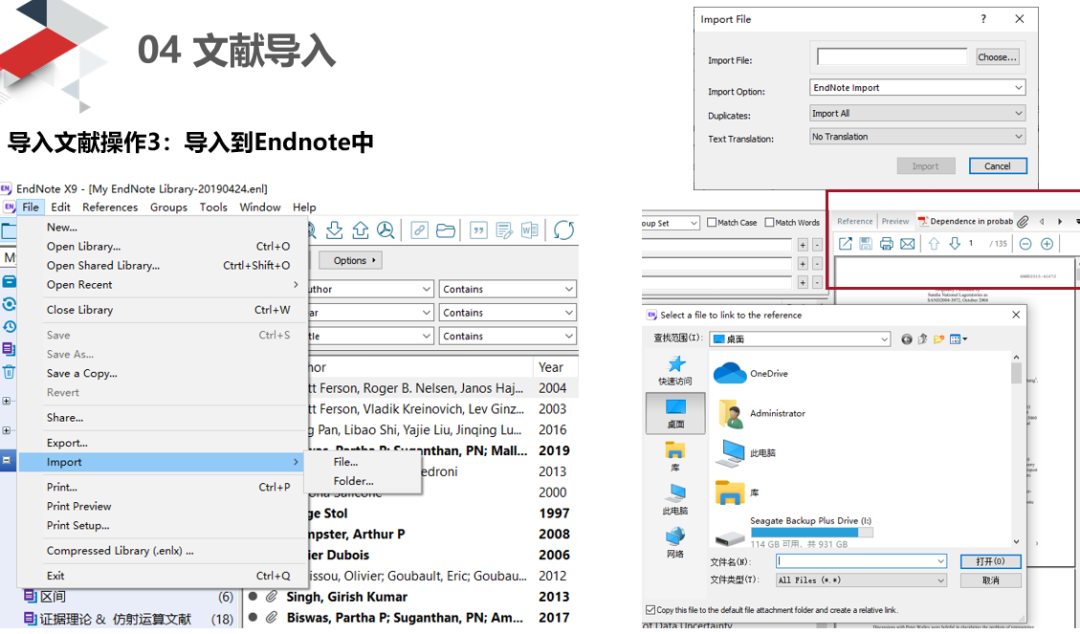This screenshot has height=634, width=1080.
Task: Select Network (网络) in places bar
Action: 675,543
